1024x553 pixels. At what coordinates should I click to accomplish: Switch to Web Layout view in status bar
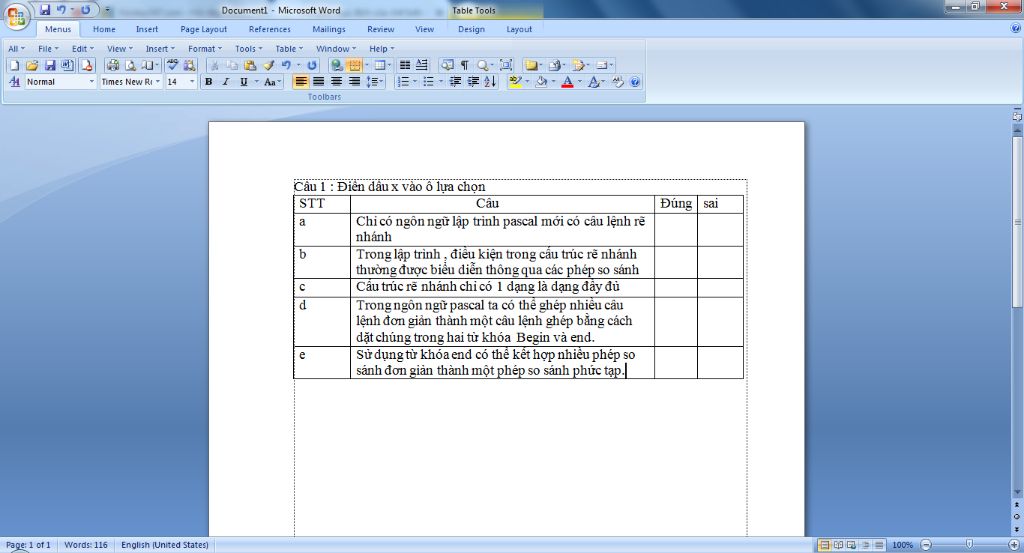tap(852, 545)
